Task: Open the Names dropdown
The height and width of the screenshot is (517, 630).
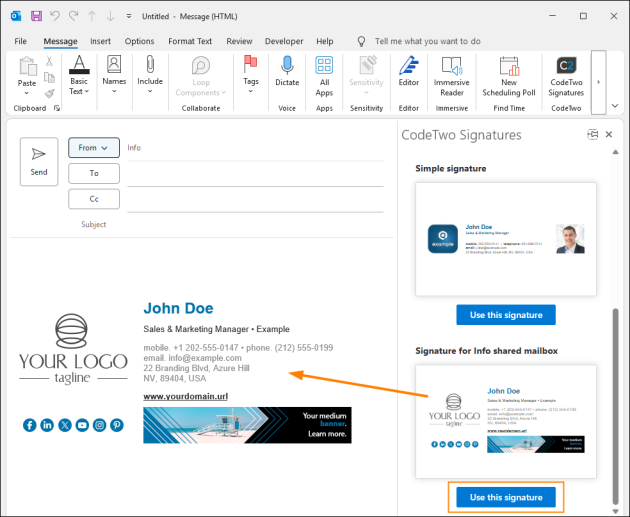Action: pyautogui.click(x=114, y=75)
